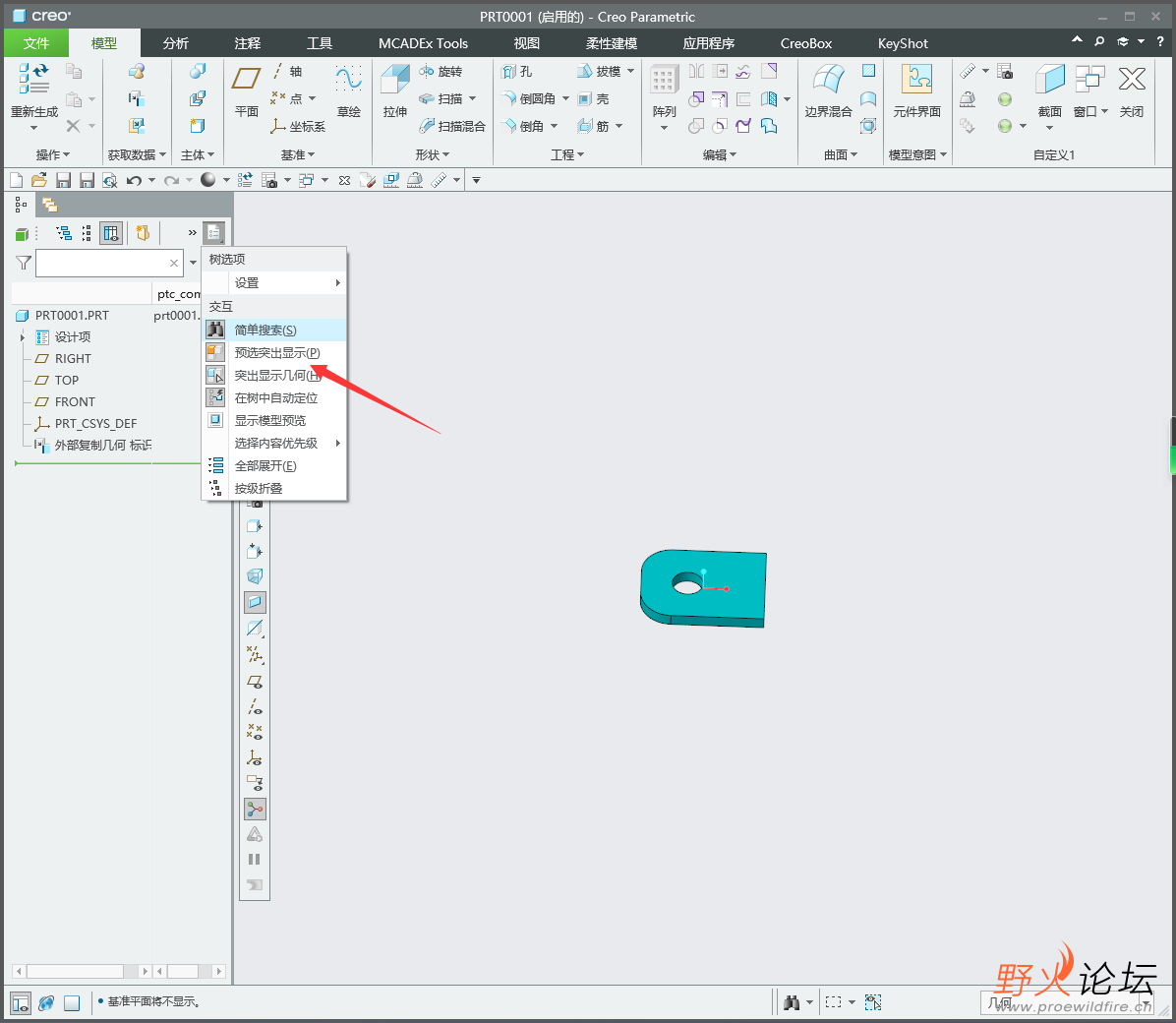Screen dimensions: 1176x1023
Task: Select the Swept Blend (扫描混合) tool
Action: (x=452, y=126)
